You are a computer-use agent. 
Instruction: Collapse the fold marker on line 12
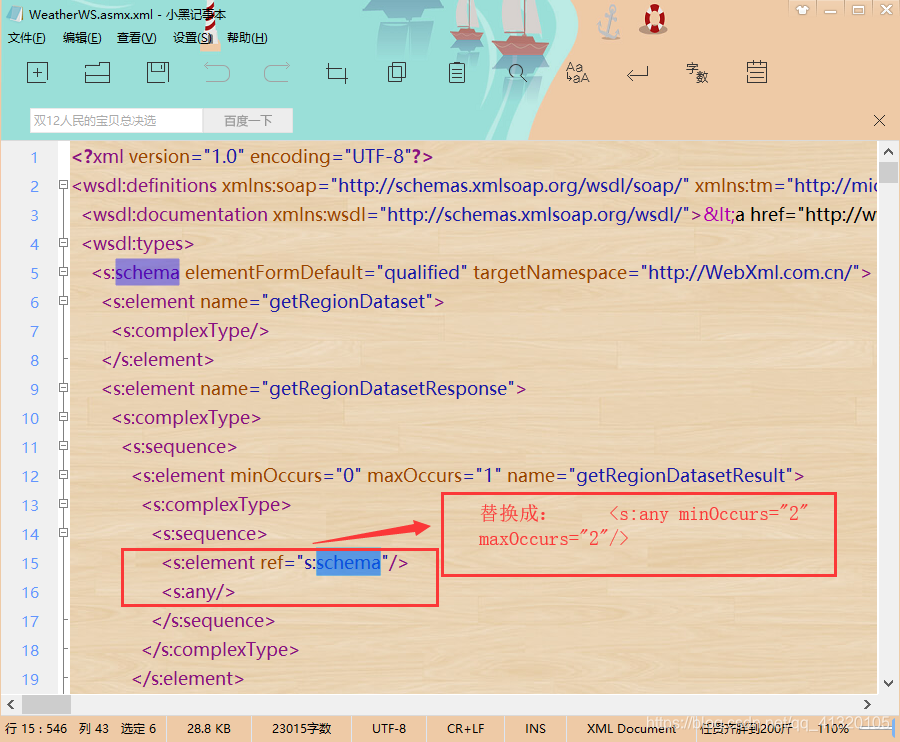(63, 475)
